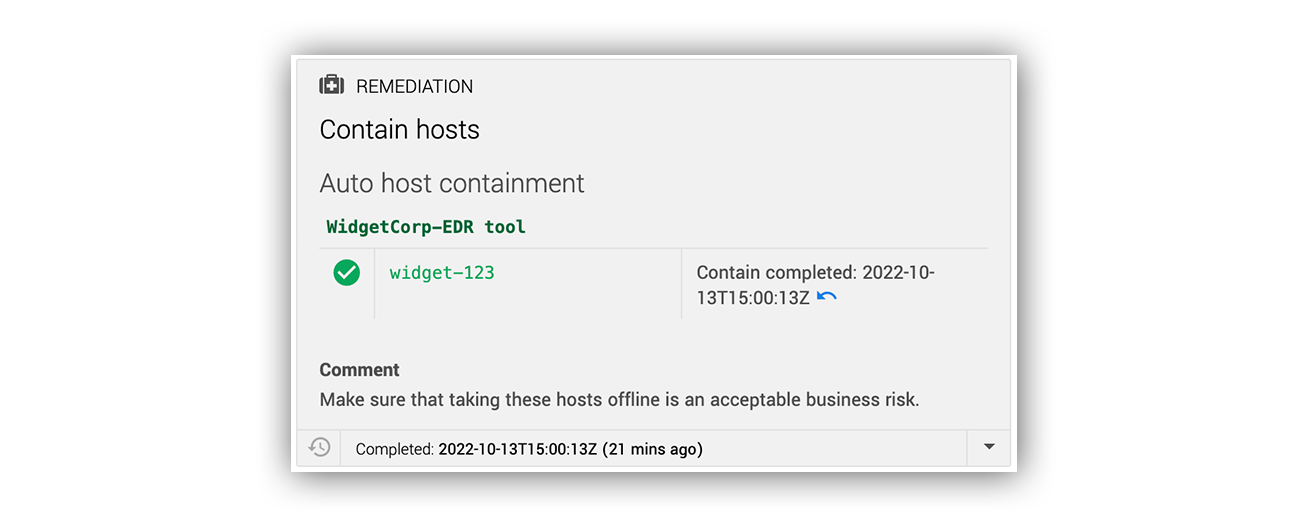Open the history clock icon
The width and height of the screenshot is (1308, 531).
point(319,448)
